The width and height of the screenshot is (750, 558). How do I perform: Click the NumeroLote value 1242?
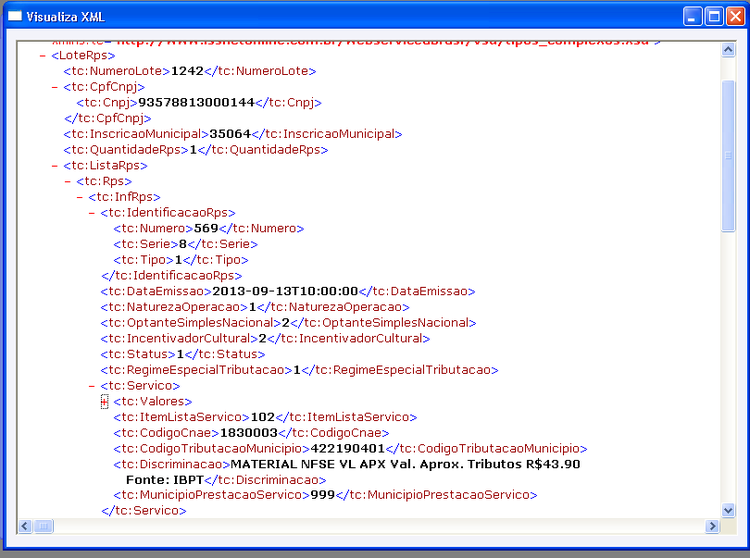pyautogui.click(x=187, y=71)
